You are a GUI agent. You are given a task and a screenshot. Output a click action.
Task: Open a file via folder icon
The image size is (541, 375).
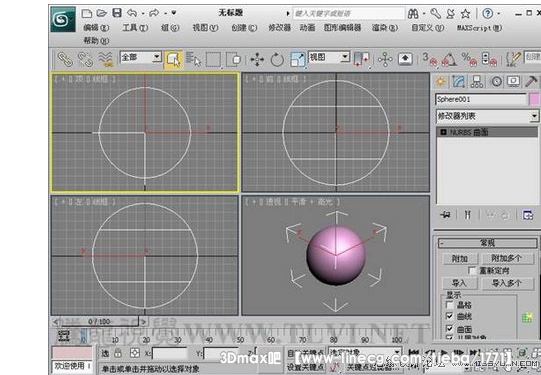(x=101, y=13)
